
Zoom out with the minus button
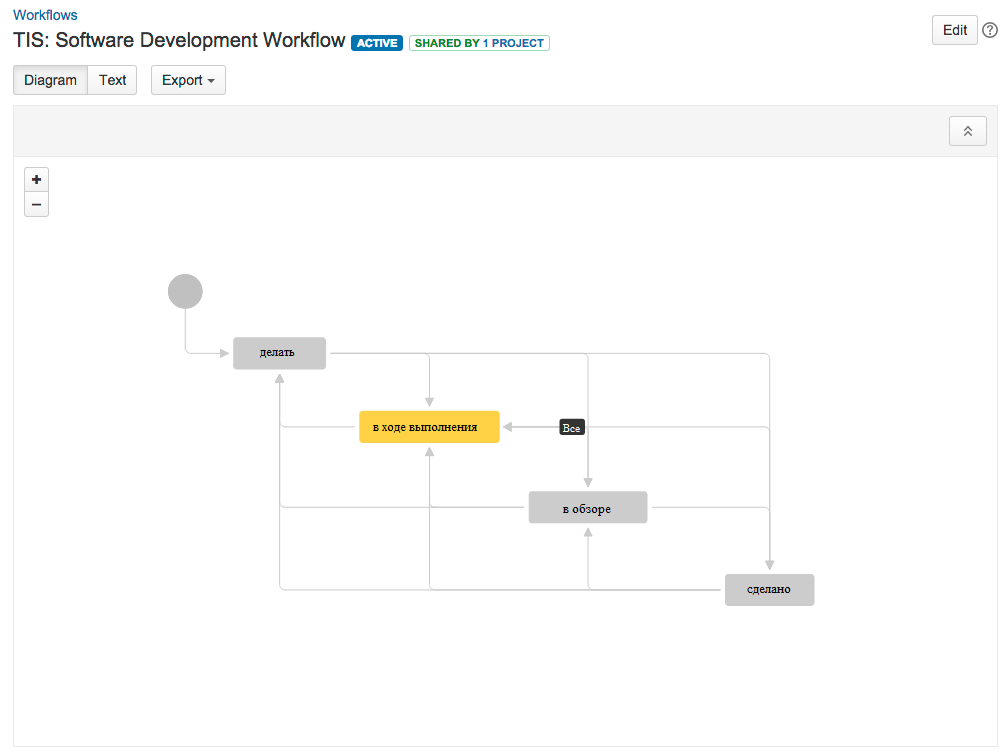point(36,205)
